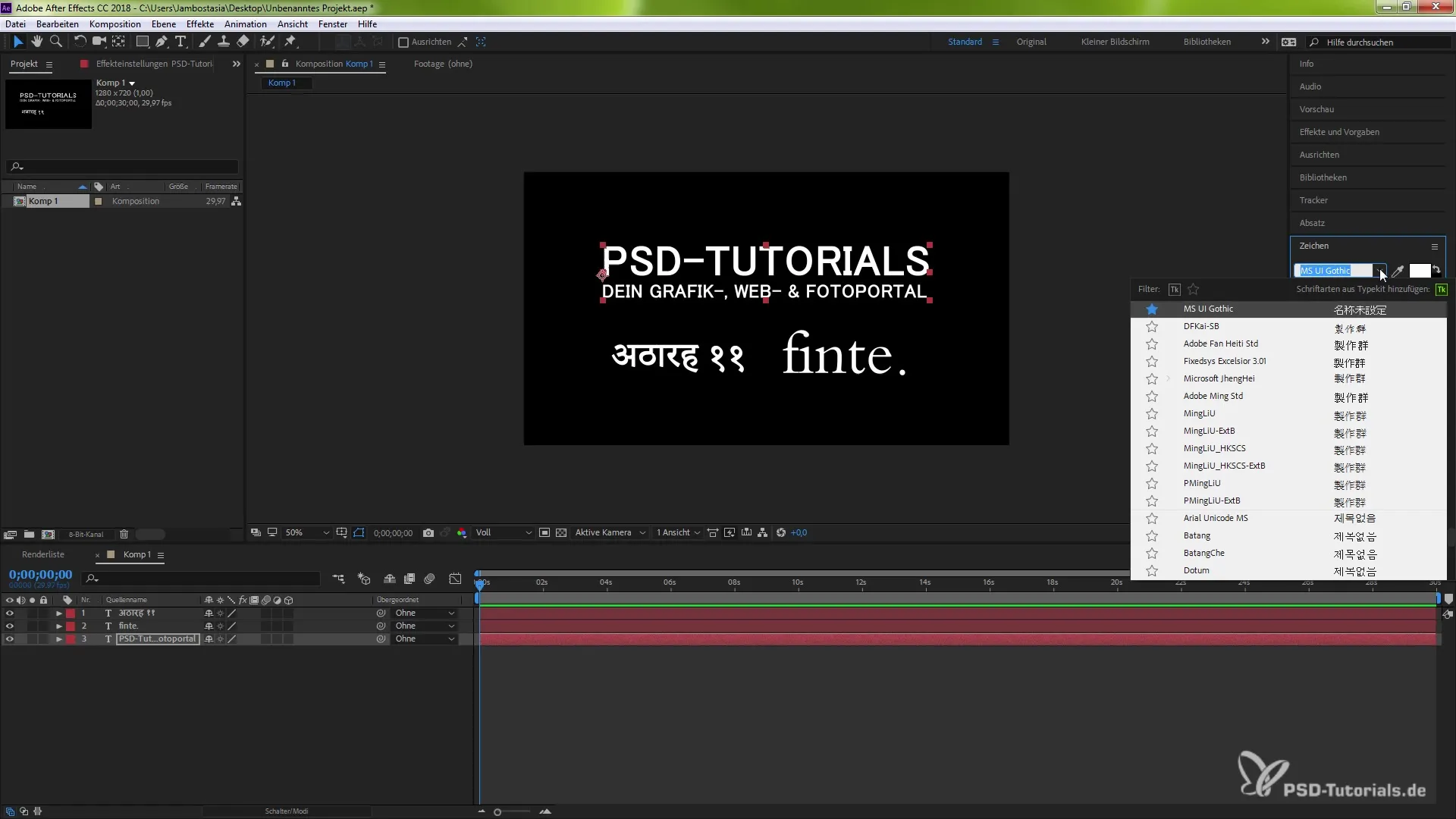Filter fonts to show favorites only
This screenshot has width=1456, height=819.
(1194, 290)
